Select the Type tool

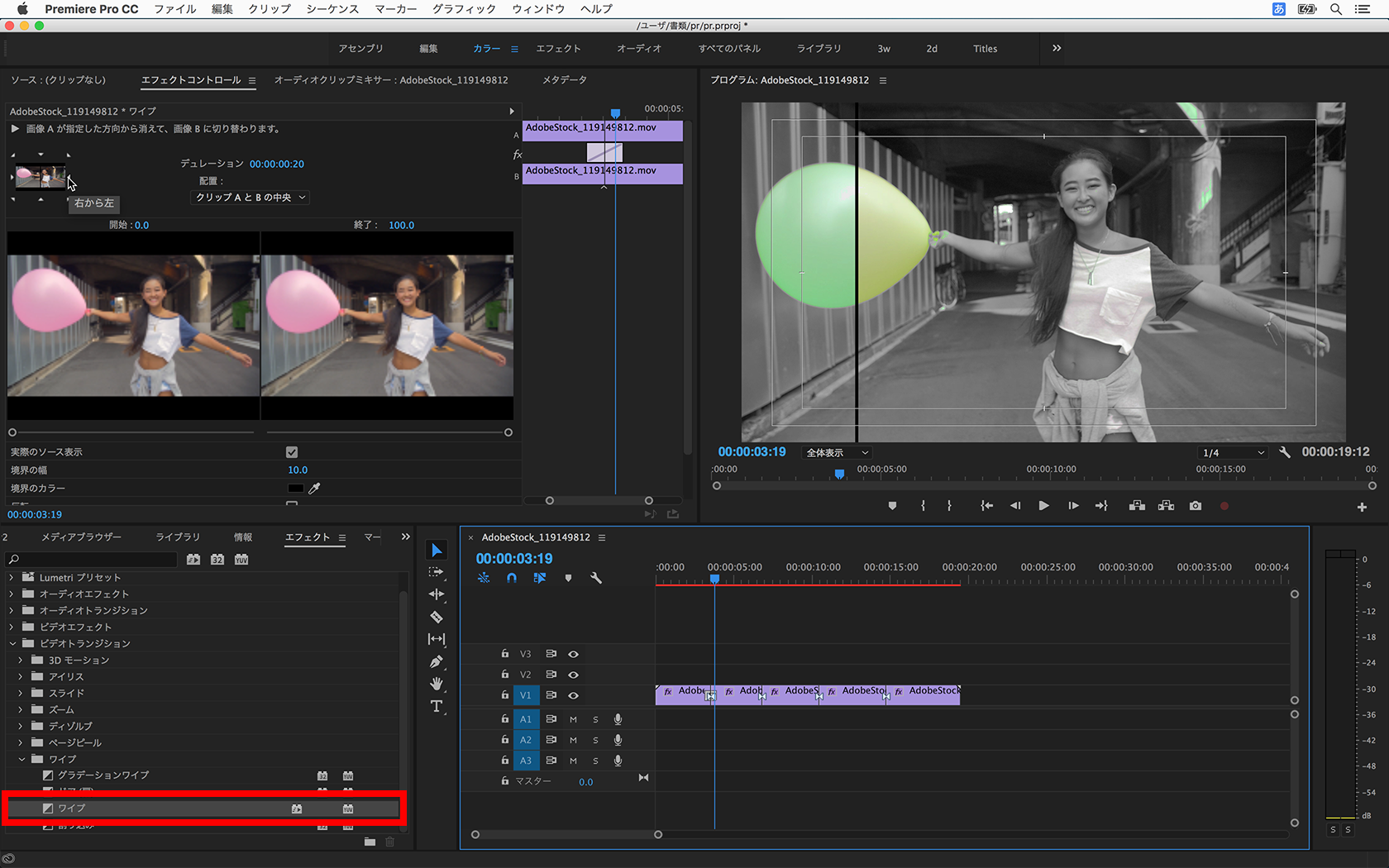click(437, 706)
